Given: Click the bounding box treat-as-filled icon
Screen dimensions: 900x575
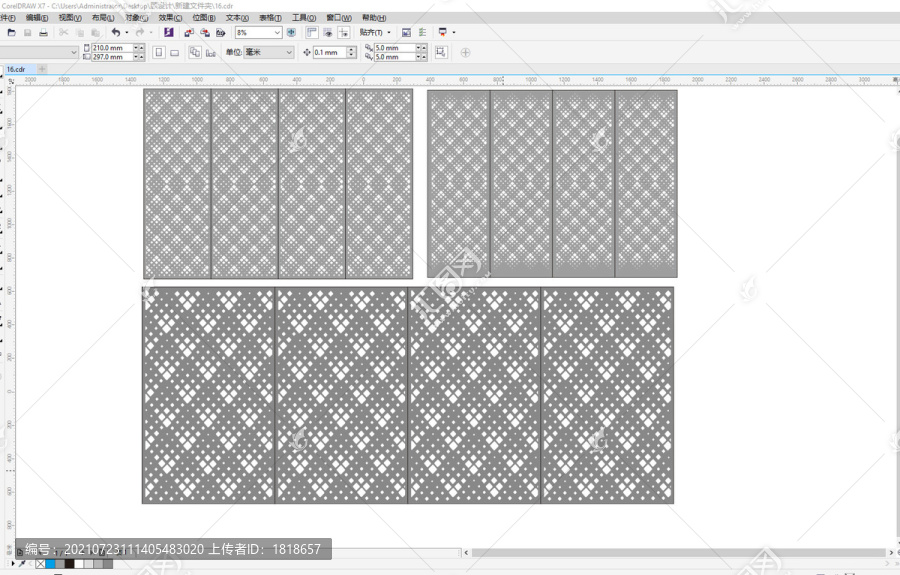Looking at the screenshot, I should 441,52.
